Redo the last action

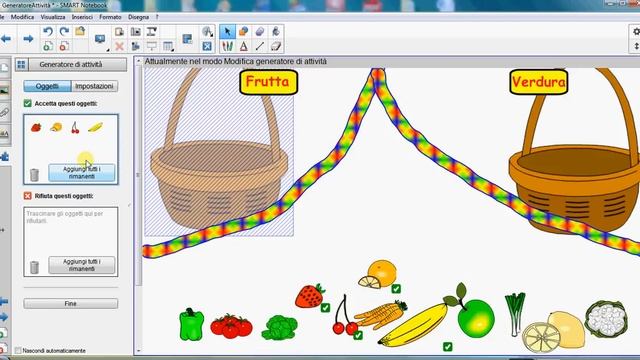click(64, 31)
